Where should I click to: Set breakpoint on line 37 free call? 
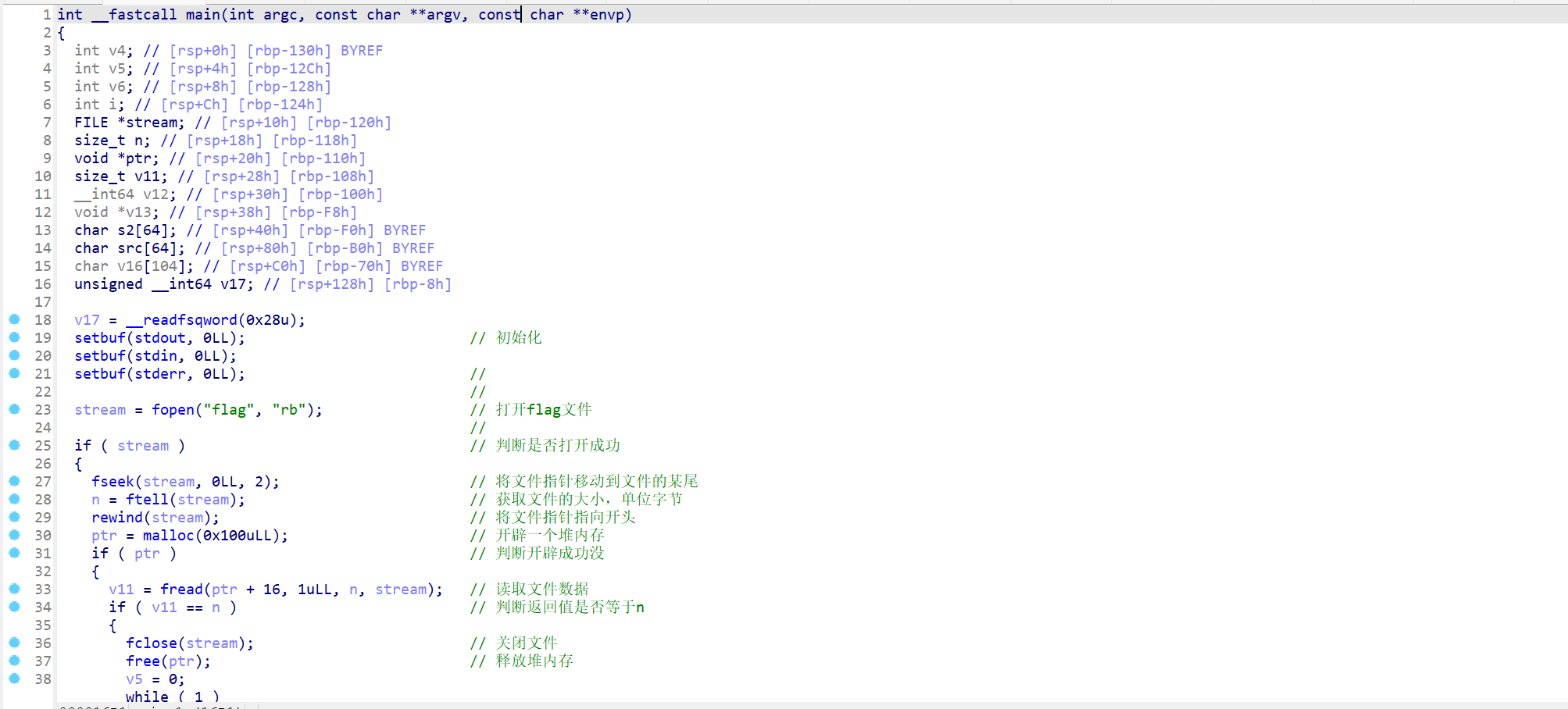click(14, 661)
